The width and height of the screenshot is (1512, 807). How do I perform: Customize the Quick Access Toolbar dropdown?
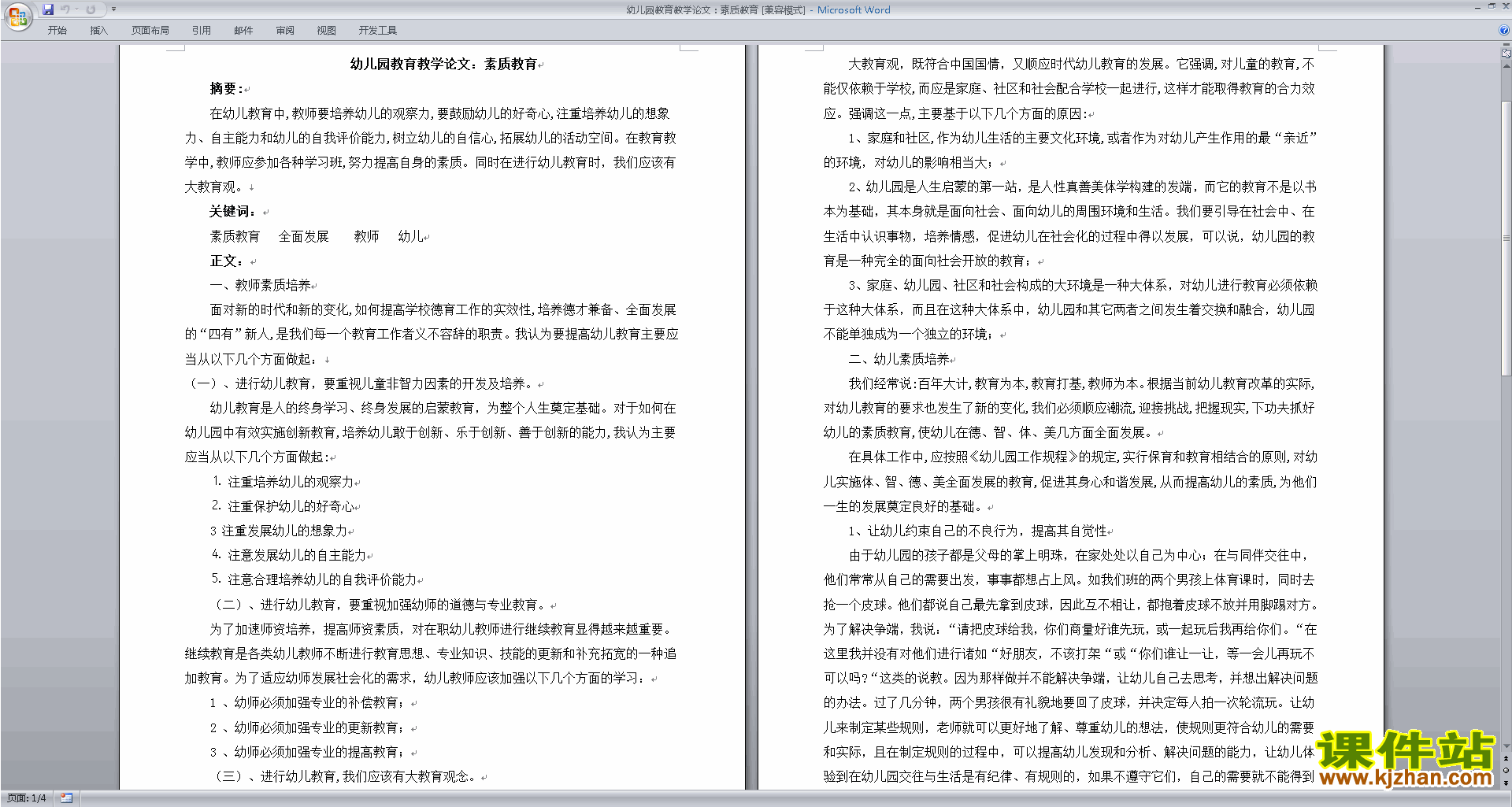pyautogui.click(x=113, y=9)
